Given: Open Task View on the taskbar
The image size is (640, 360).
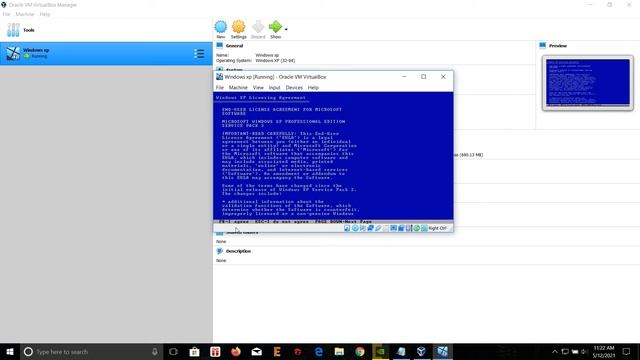Looking at the screenshot, I should pos(173,351).
